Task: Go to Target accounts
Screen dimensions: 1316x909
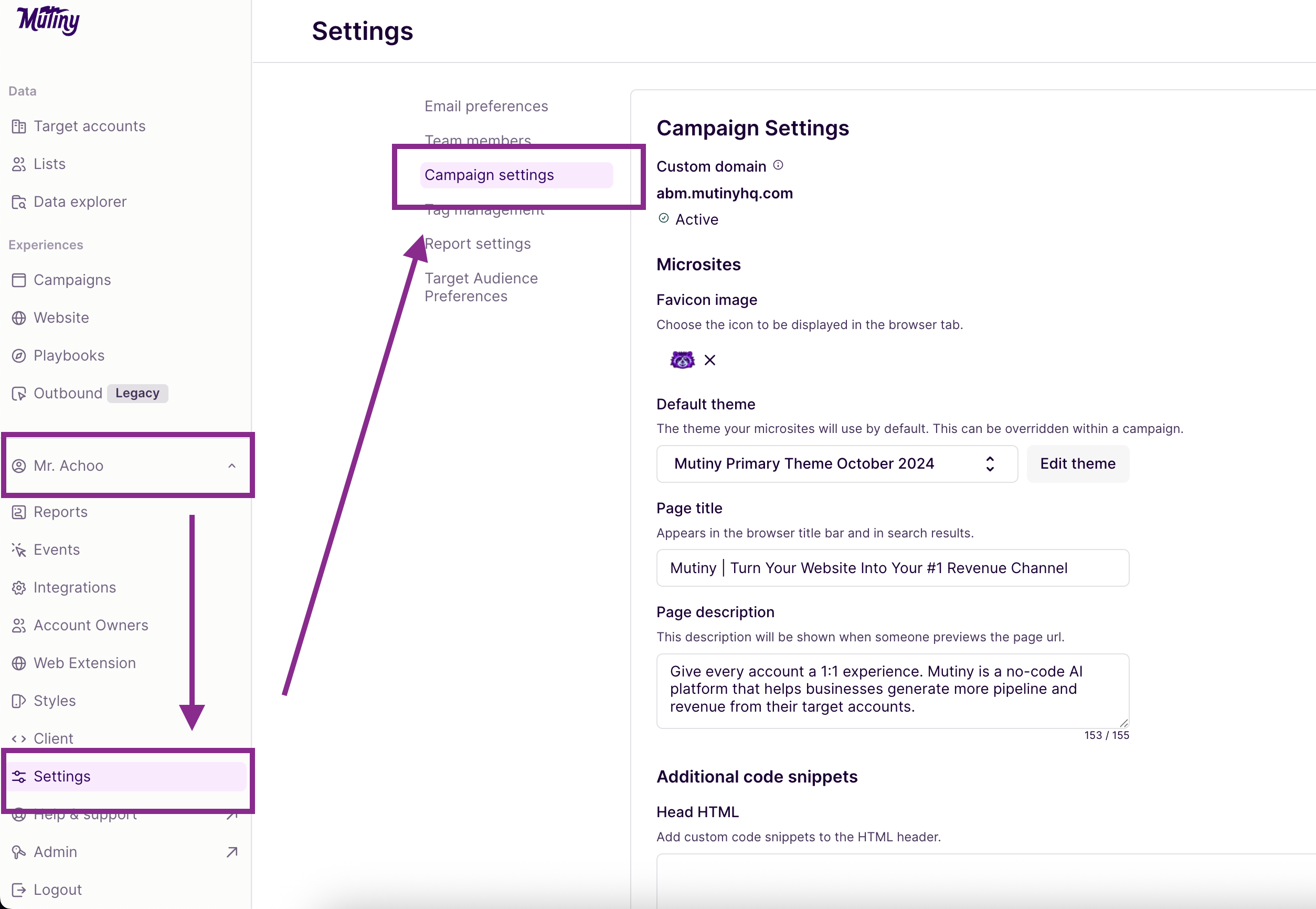Action: point(89,126)
